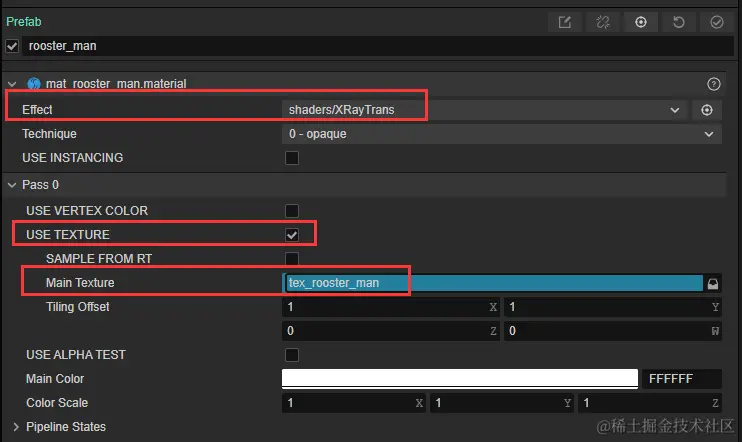Click the Technique label

(x=49, y=134)
